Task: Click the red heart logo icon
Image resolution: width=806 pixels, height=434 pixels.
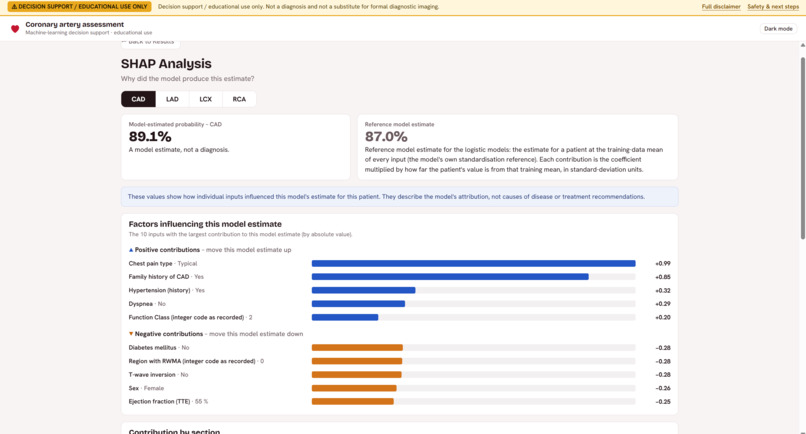Action: point(15,29)
